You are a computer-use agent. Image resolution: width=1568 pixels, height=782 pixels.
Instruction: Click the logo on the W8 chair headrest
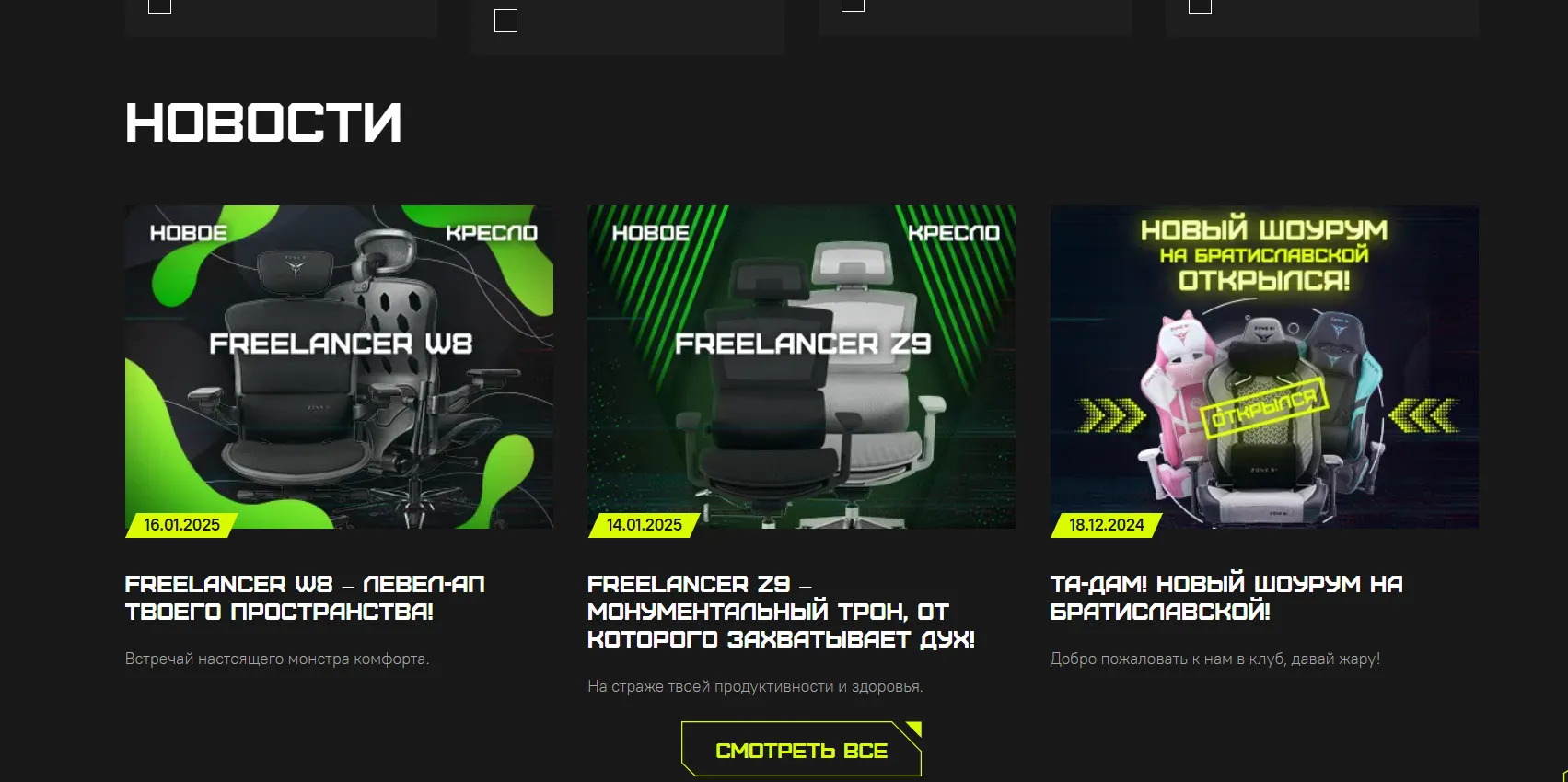coord(295,267)
